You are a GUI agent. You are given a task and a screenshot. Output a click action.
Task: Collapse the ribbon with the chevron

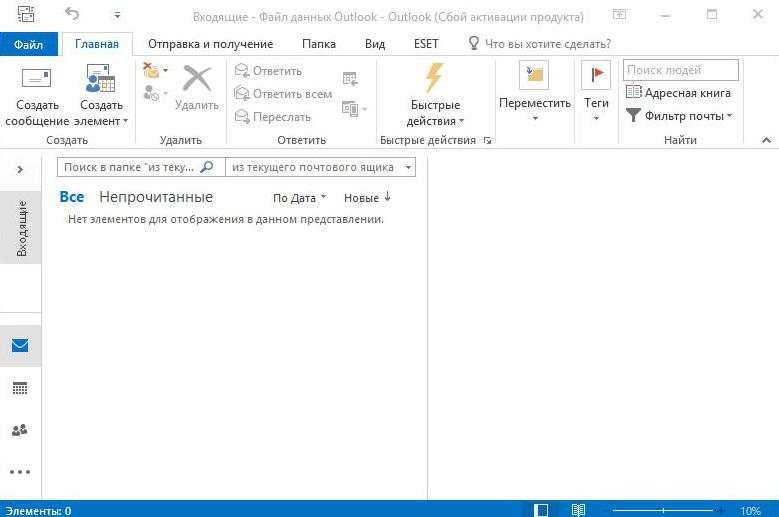pos(767,141)
